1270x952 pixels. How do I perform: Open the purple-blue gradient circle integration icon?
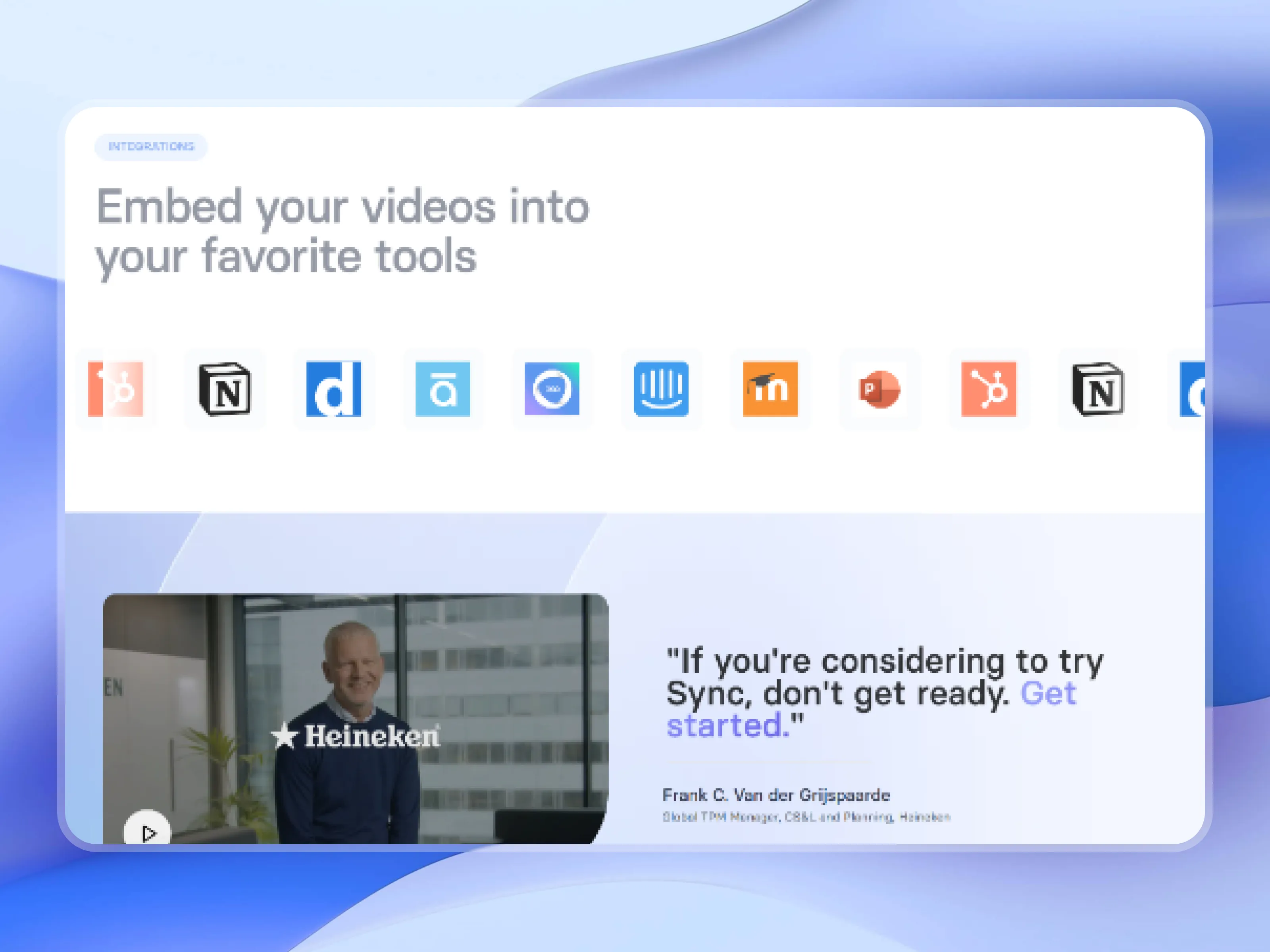[552, 389]
